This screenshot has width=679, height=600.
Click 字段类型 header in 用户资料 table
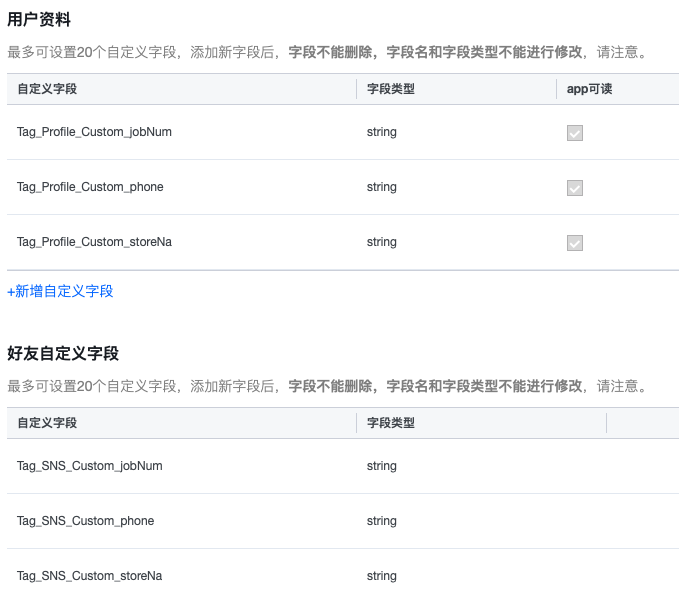point(391,89)
